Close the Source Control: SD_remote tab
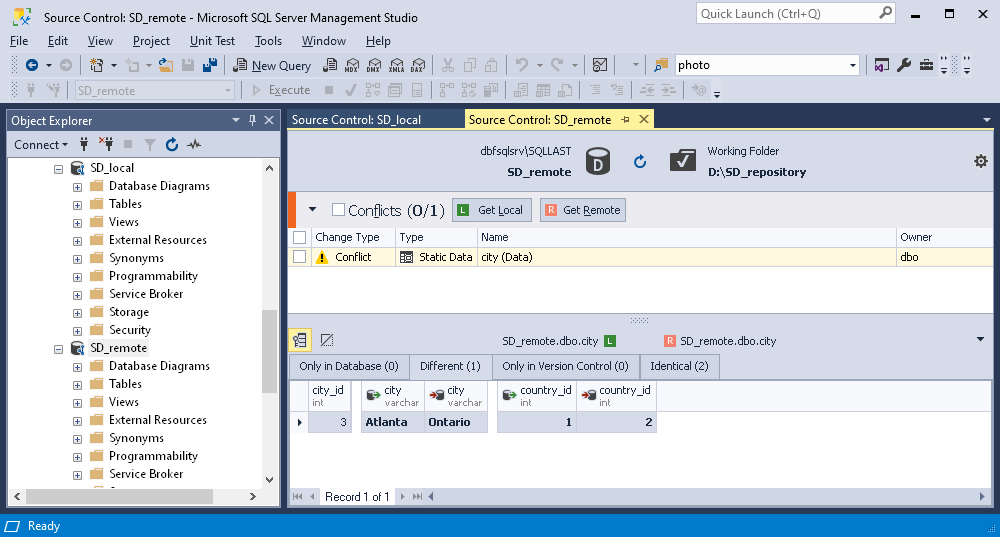 [644, 119]
